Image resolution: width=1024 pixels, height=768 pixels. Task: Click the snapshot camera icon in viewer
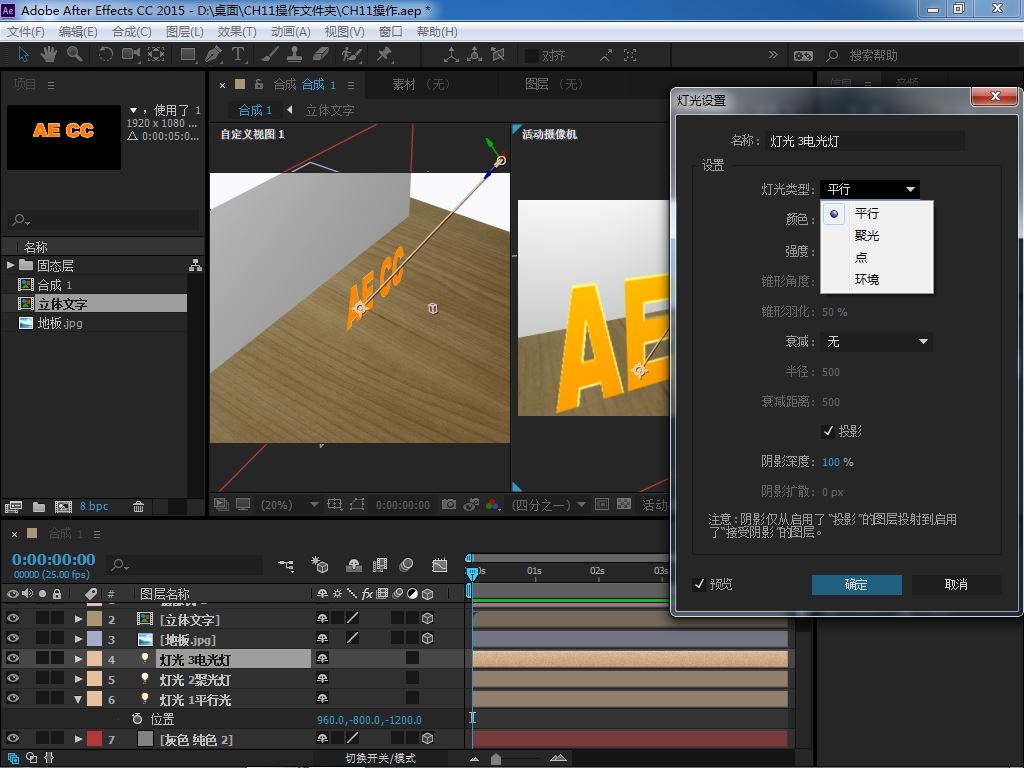click(x=449, y=504)
